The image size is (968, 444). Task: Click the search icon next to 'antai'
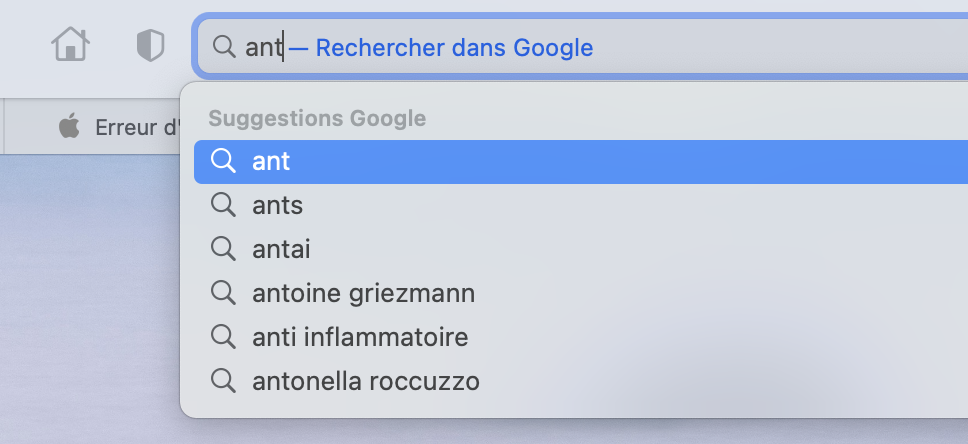[x=223, y=249]
